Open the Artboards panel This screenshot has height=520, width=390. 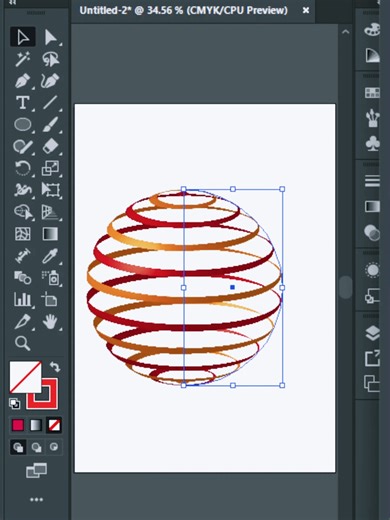372,383
